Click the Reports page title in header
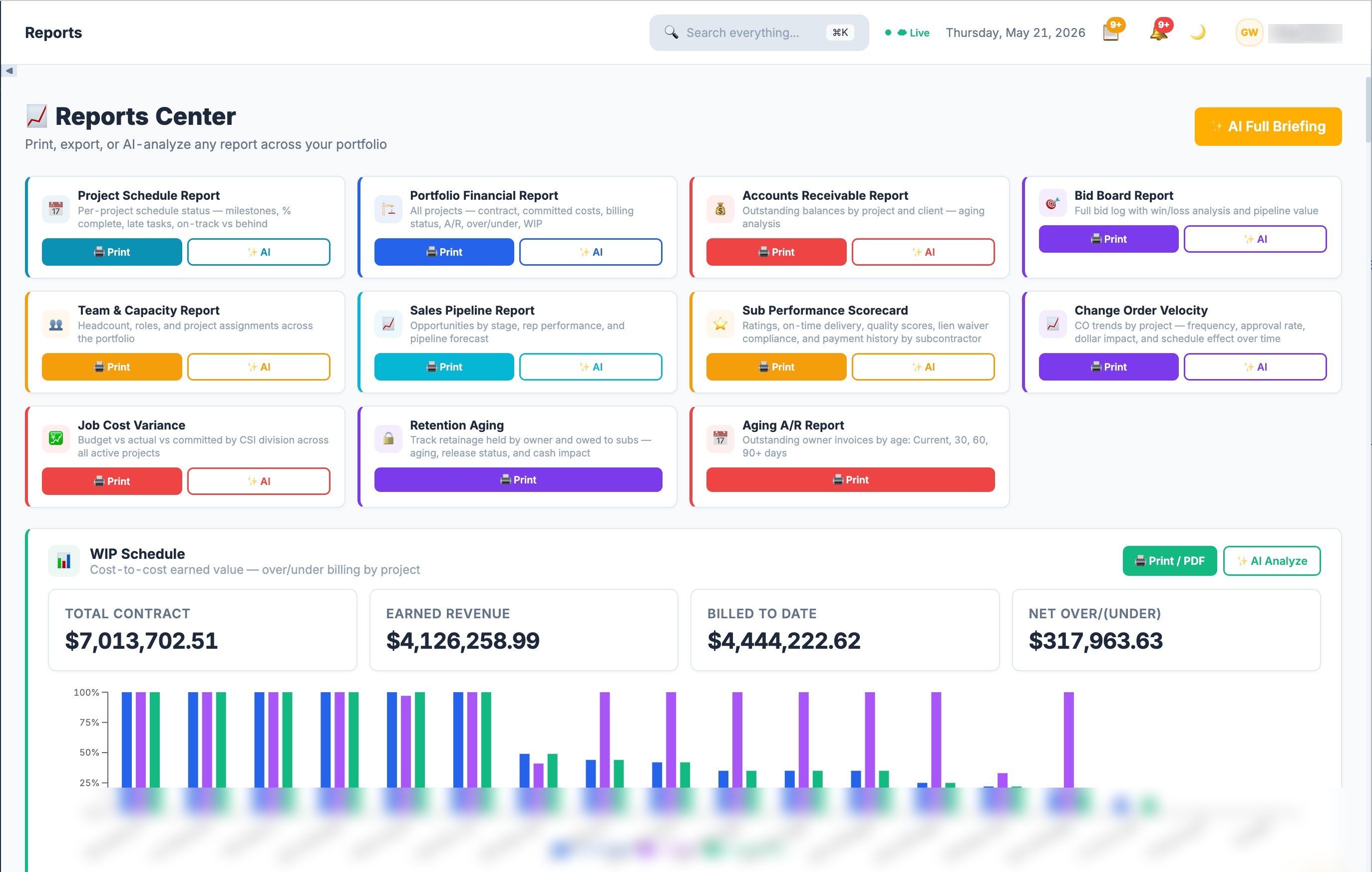 click(x=53, y=32)
